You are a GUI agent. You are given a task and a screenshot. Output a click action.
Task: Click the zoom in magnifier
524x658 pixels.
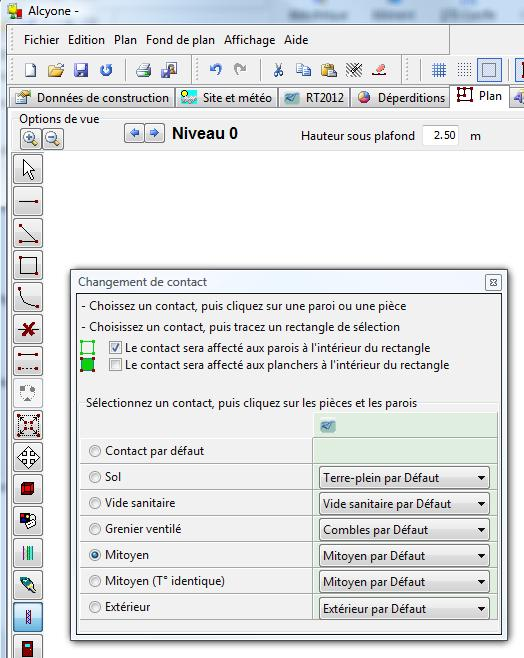click(31, 138)
